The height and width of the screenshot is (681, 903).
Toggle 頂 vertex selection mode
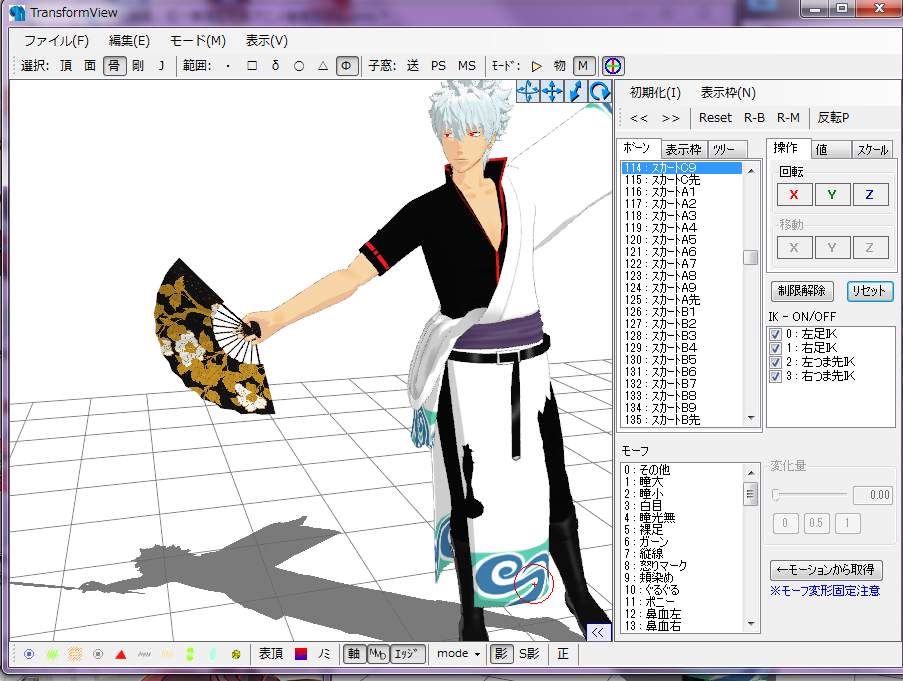pyautogui.click(x=66, y=66)
